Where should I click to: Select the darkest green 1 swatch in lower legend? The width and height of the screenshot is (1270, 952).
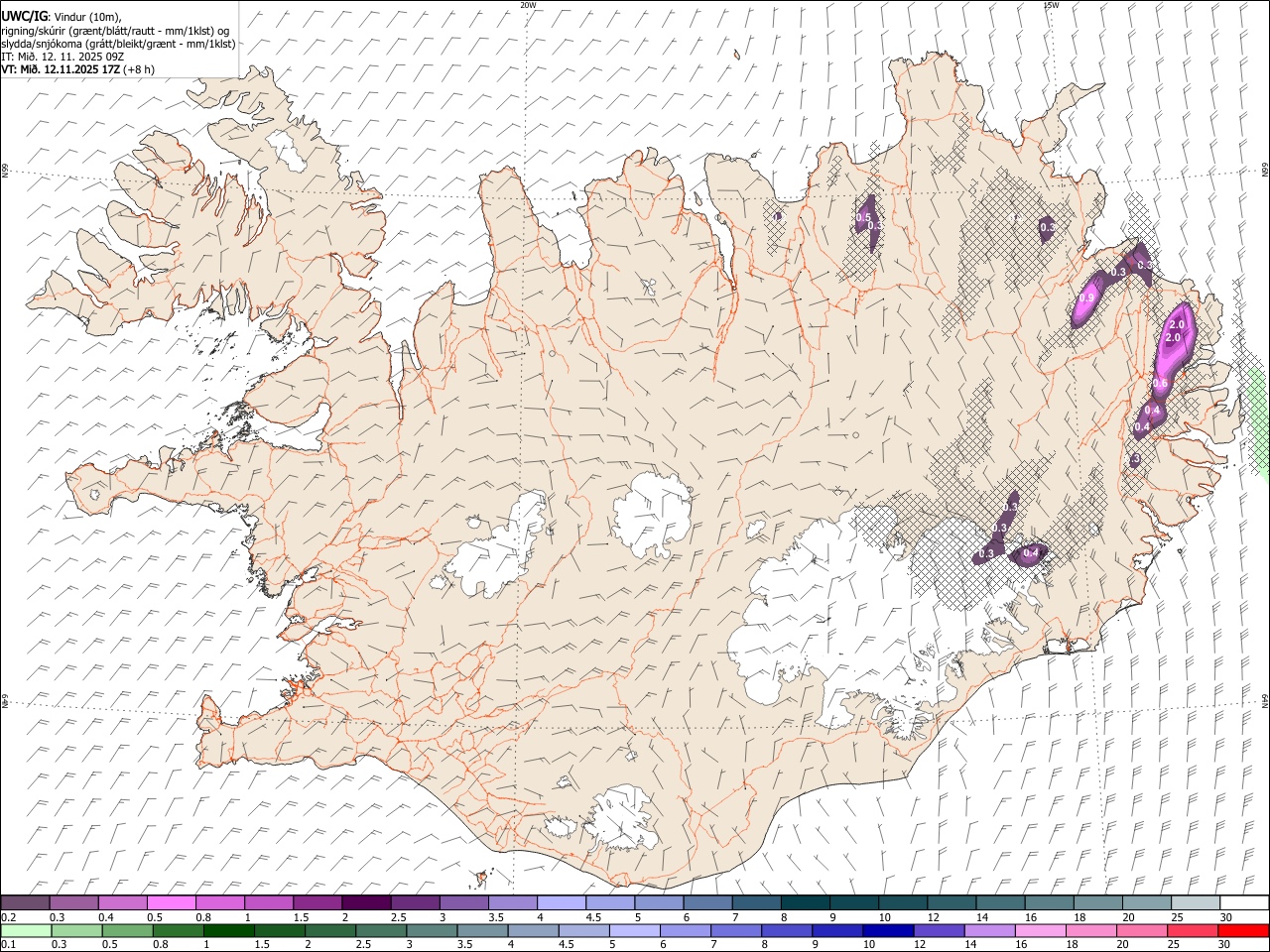point(229,930)
